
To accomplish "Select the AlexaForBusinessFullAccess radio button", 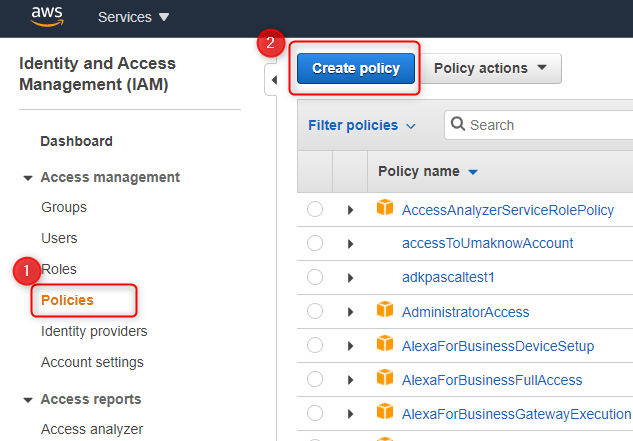I will [315, 379].
